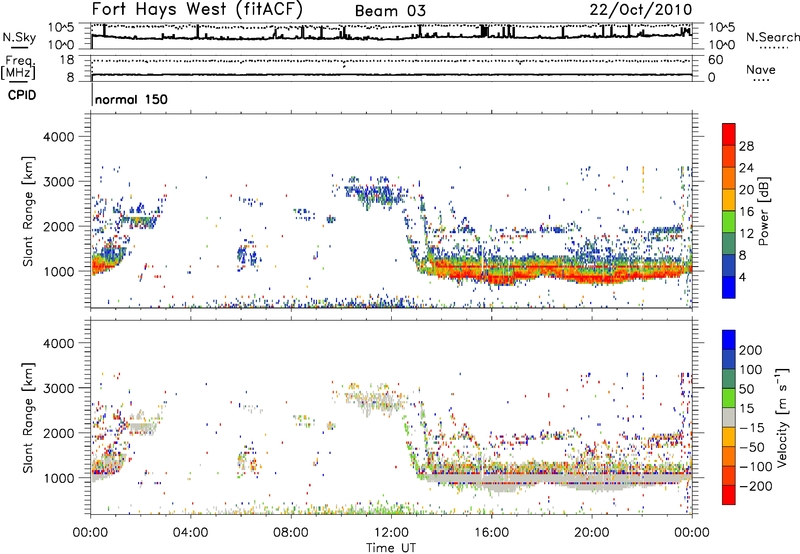This screenshot has height=554, width=800.
Task: Click the '200' velocity colorbar label
Action: 751,350
